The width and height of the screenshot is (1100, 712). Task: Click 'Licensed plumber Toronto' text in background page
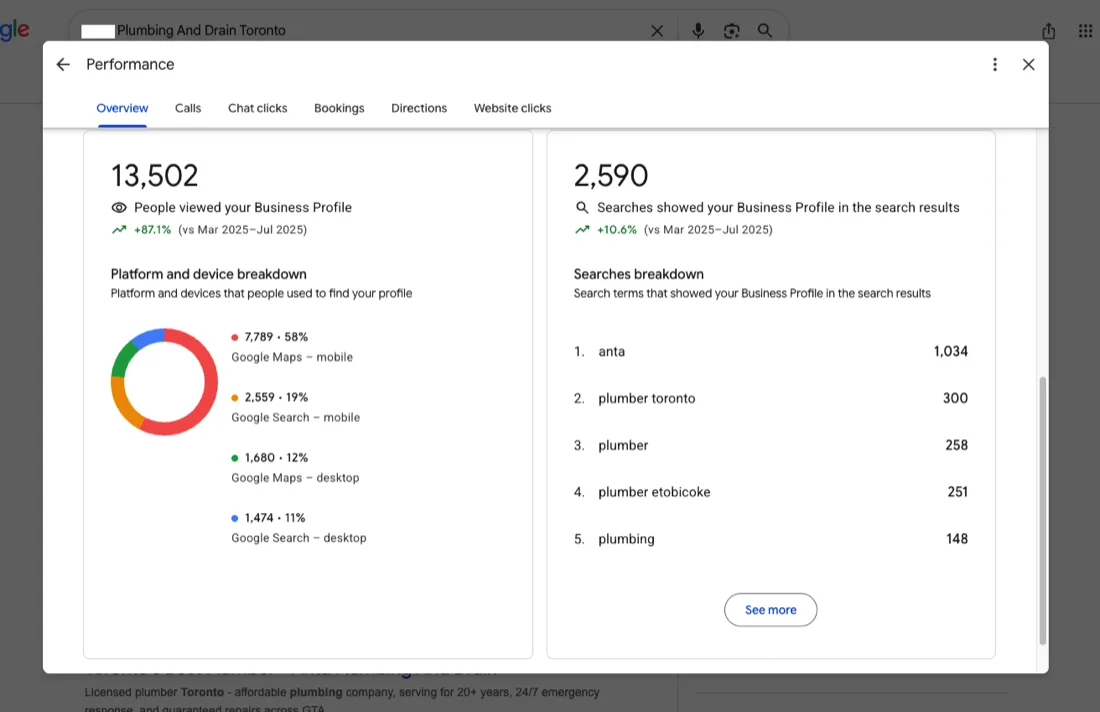tap(154, 692)
